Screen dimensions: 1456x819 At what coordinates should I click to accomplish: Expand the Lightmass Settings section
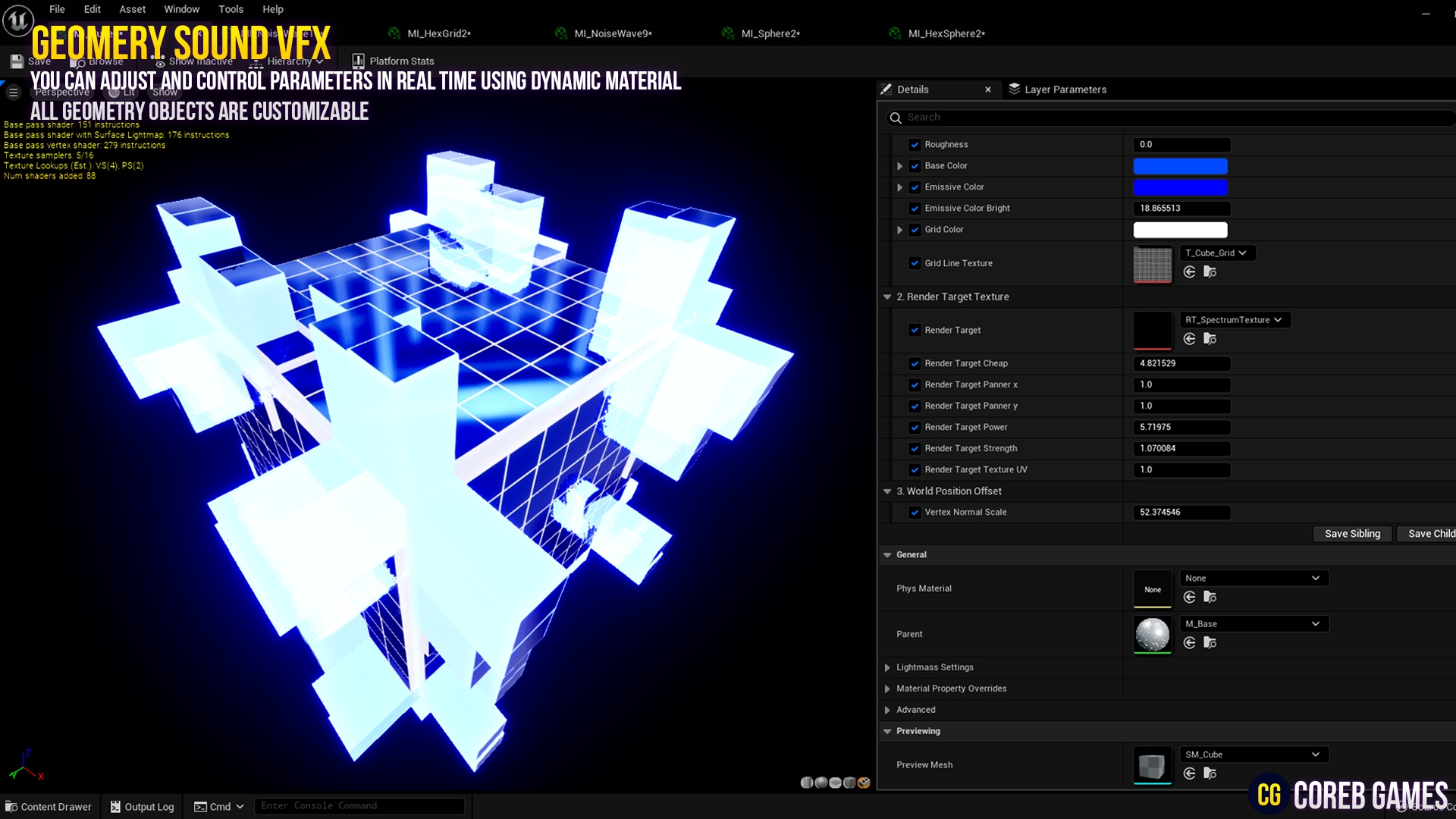(887, 667)
